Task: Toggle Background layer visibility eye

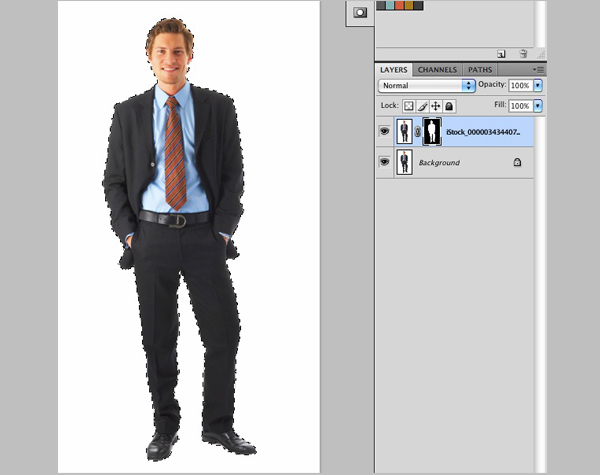Action: pos(385,162)
